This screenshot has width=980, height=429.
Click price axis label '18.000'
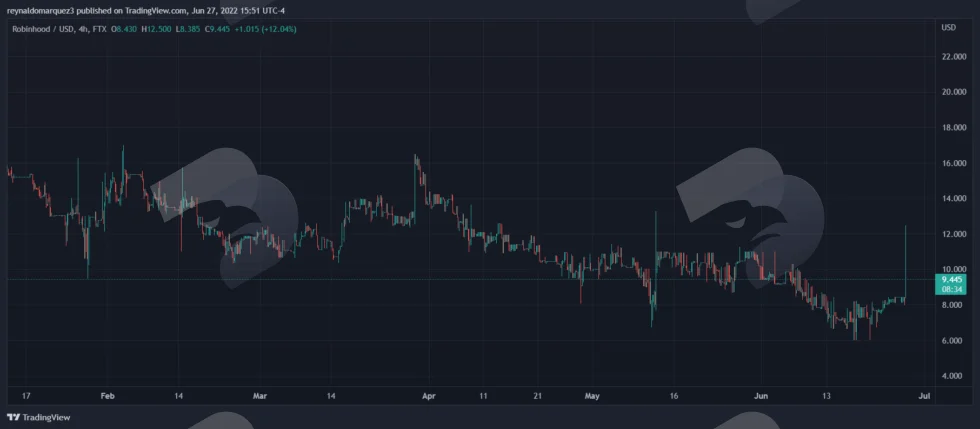point(954,128)
